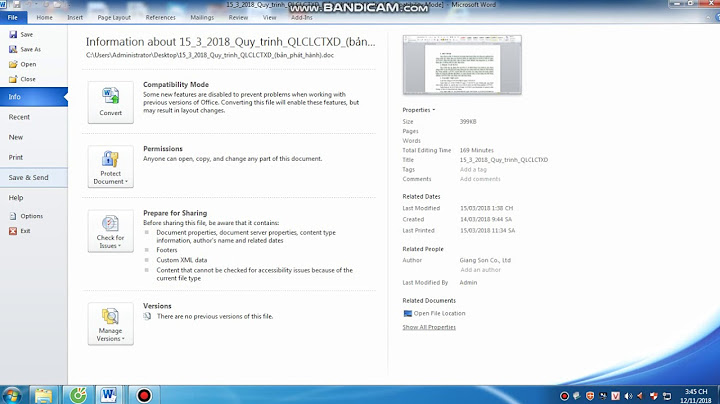Open the Check for Issues dropdown

(x=111, y=231)
